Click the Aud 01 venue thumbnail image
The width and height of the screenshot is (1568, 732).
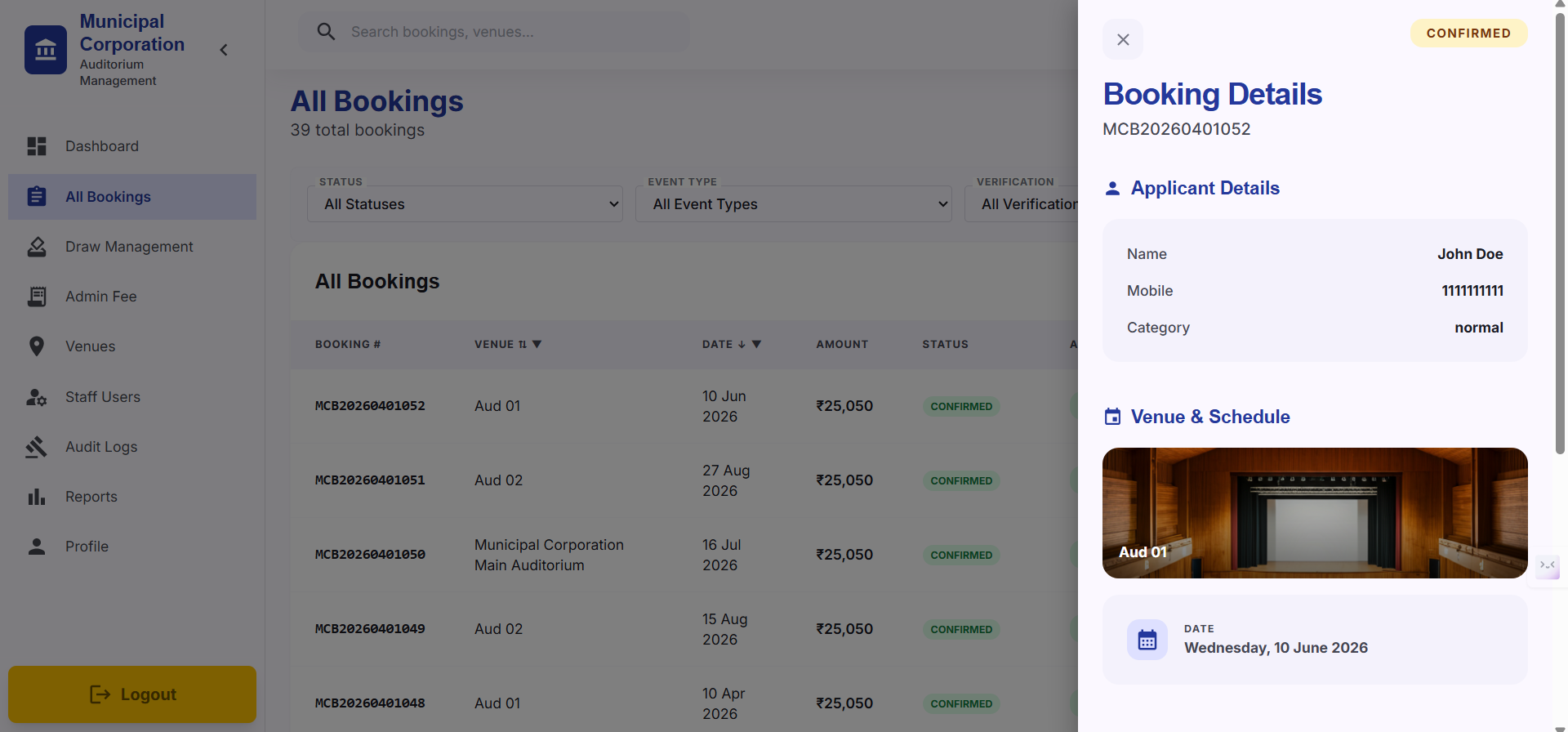tap(1315, 513)
